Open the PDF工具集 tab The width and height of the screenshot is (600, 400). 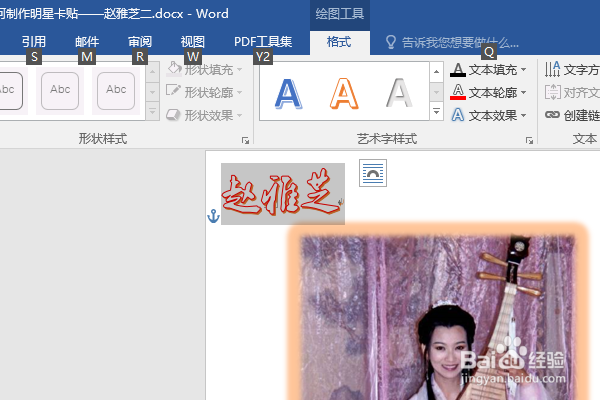263,42
